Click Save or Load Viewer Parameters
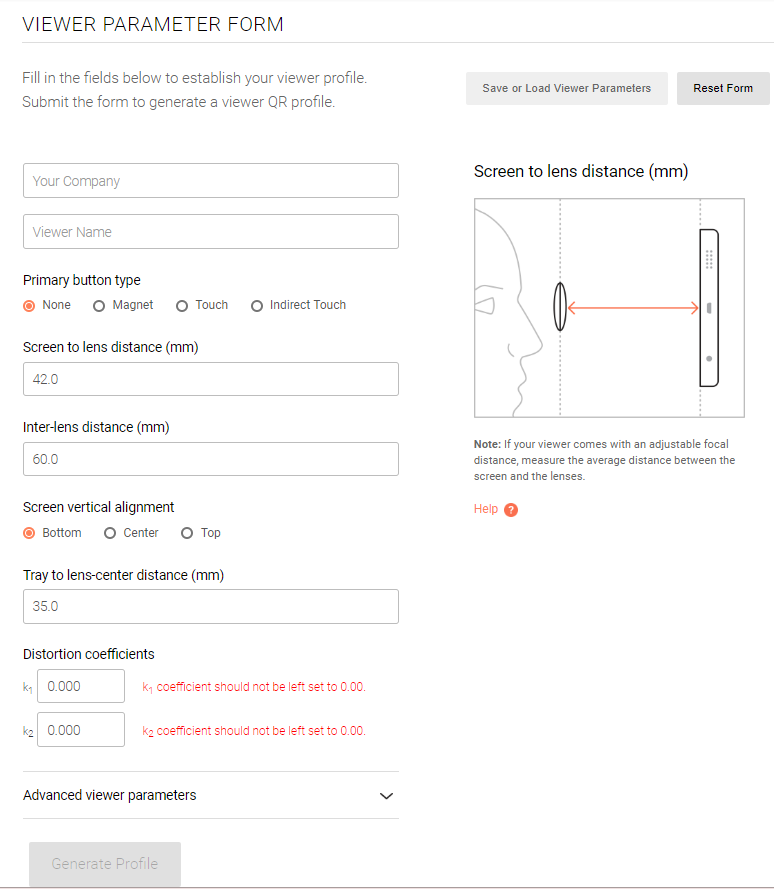Viewport: 774px width, 889px height. click(x=566, y=88)
